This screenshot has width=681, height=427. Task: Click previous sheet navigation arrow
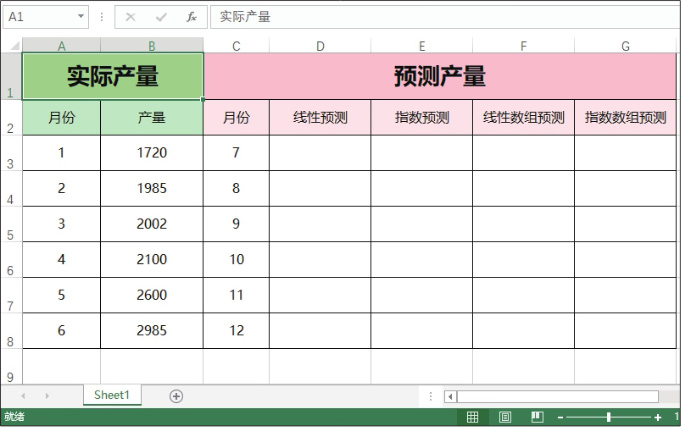(23, 396)
